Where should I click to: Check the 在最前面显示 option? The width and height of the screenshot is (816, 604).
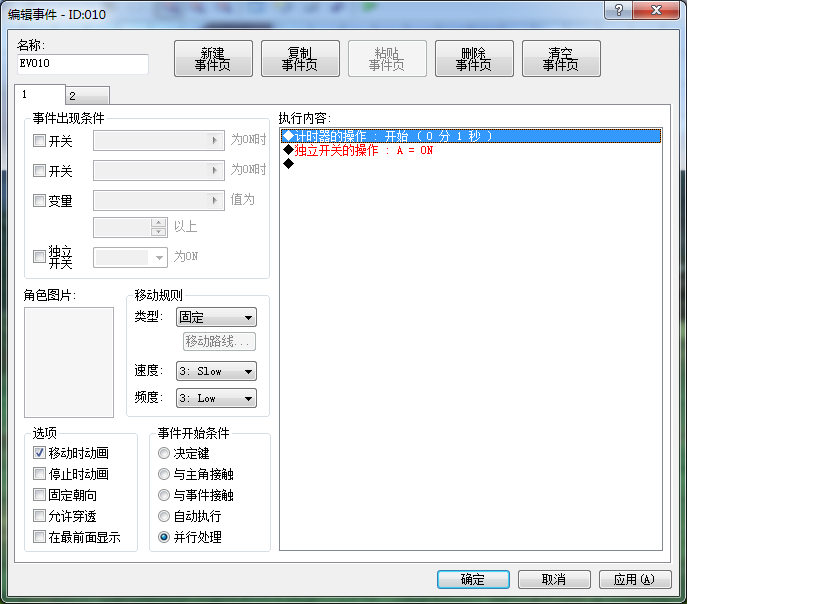pyautogui.click(x=39, y=536)
